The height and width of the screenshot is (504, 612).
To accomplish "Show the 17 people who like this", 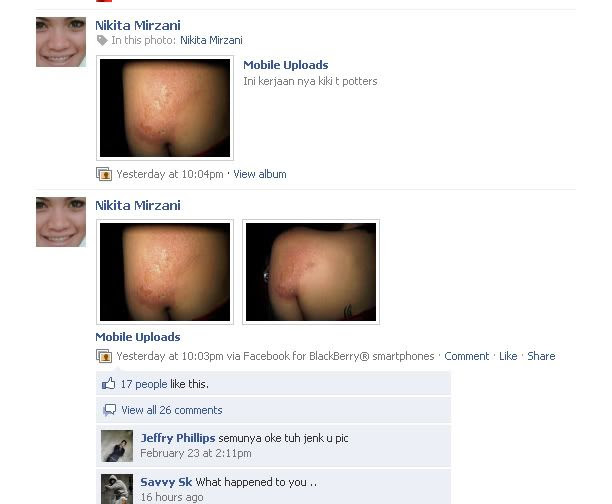I will (144, 384).
